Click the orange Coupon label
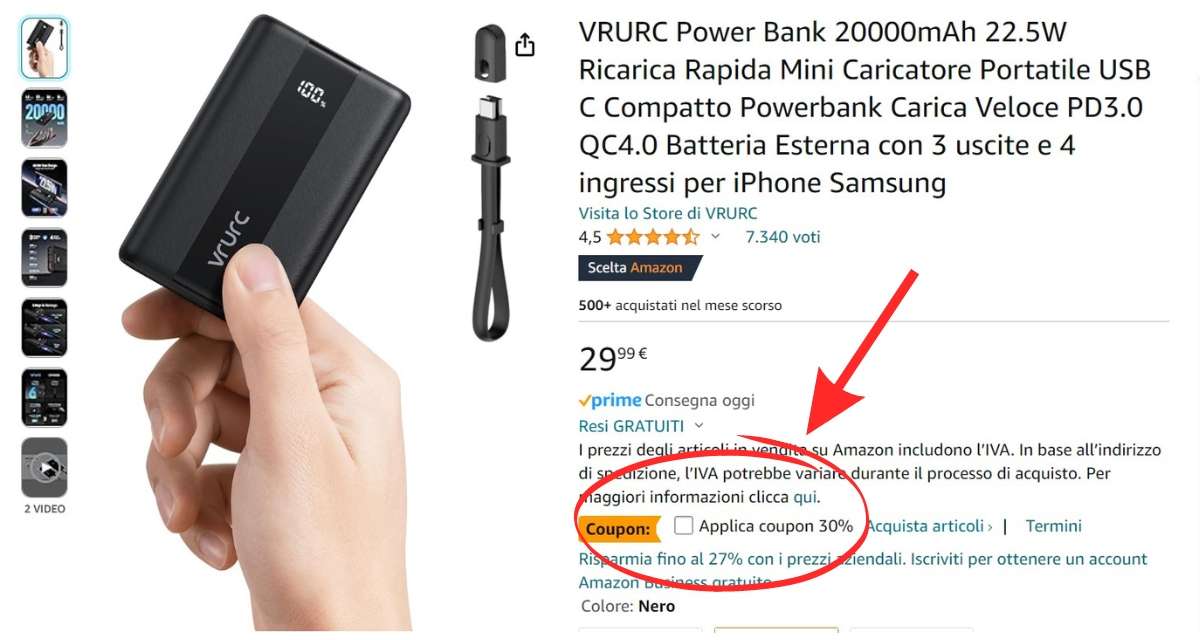This screenshot has height=640, width=1200. (618, 529)
